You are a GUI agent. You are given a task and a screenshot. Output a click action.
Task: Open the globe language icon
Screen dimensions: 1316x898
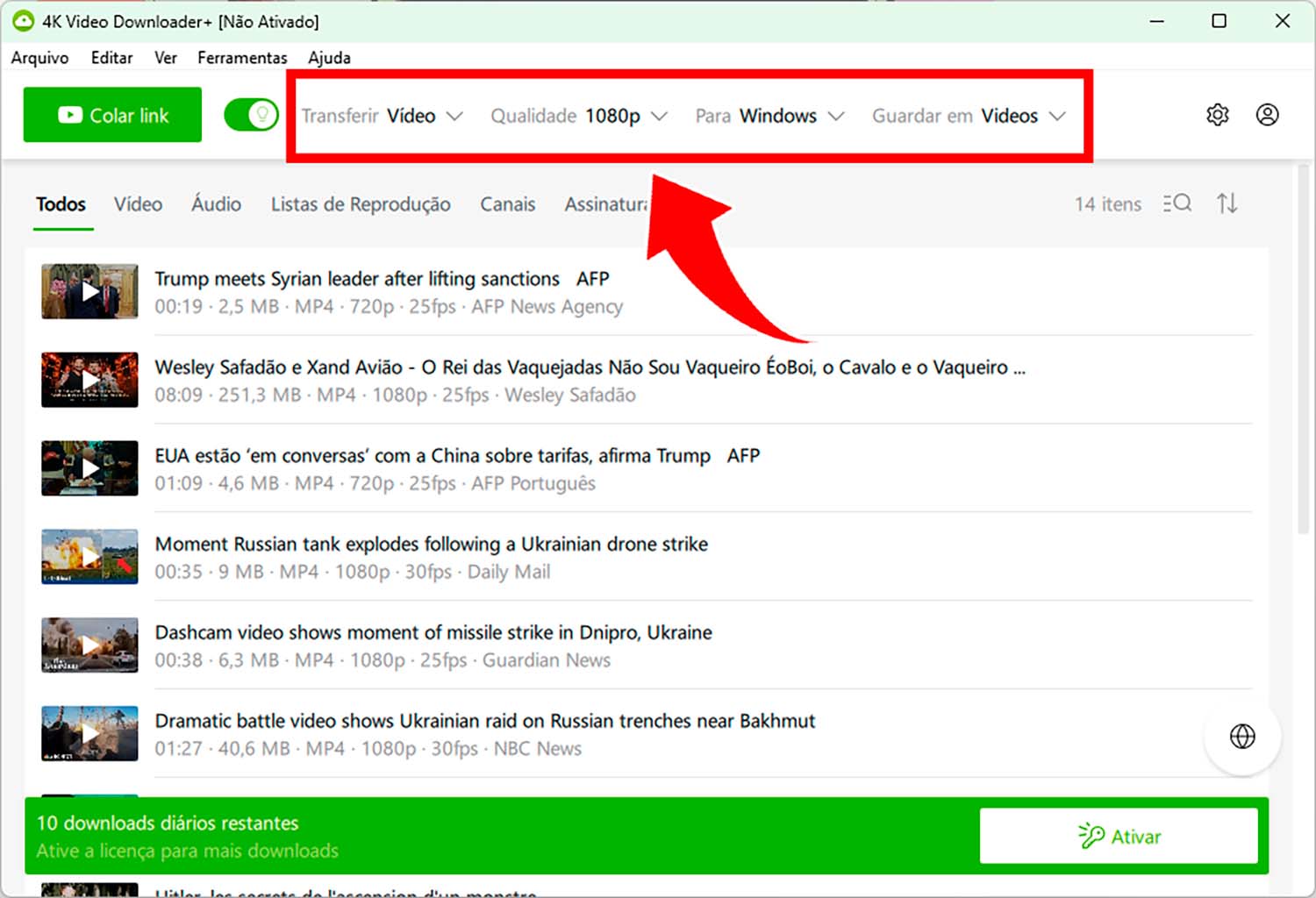(x=1242, y=737)
